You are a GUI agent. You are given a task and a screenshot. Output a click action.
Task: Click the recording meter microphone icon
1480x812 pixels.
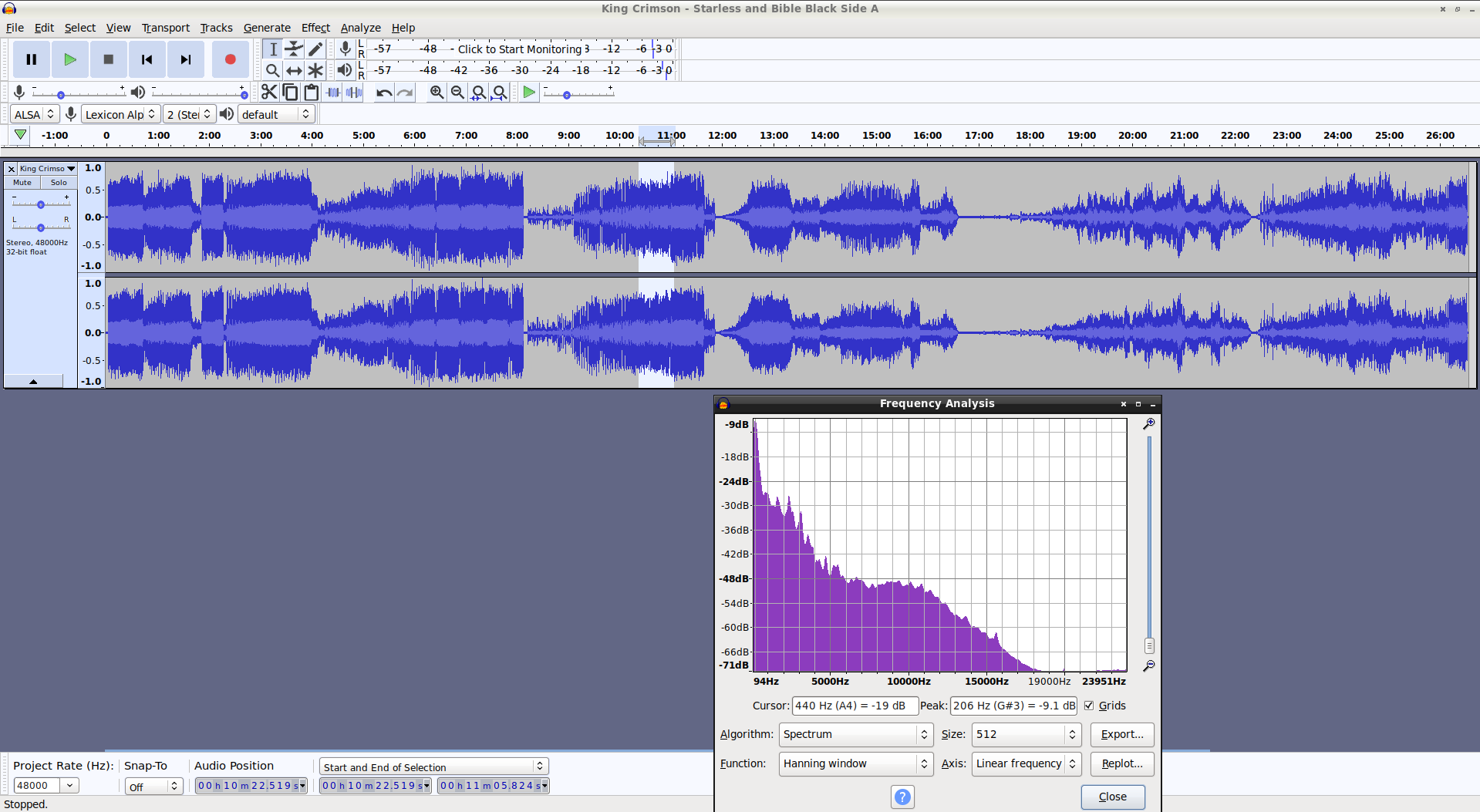coord(346,49)
